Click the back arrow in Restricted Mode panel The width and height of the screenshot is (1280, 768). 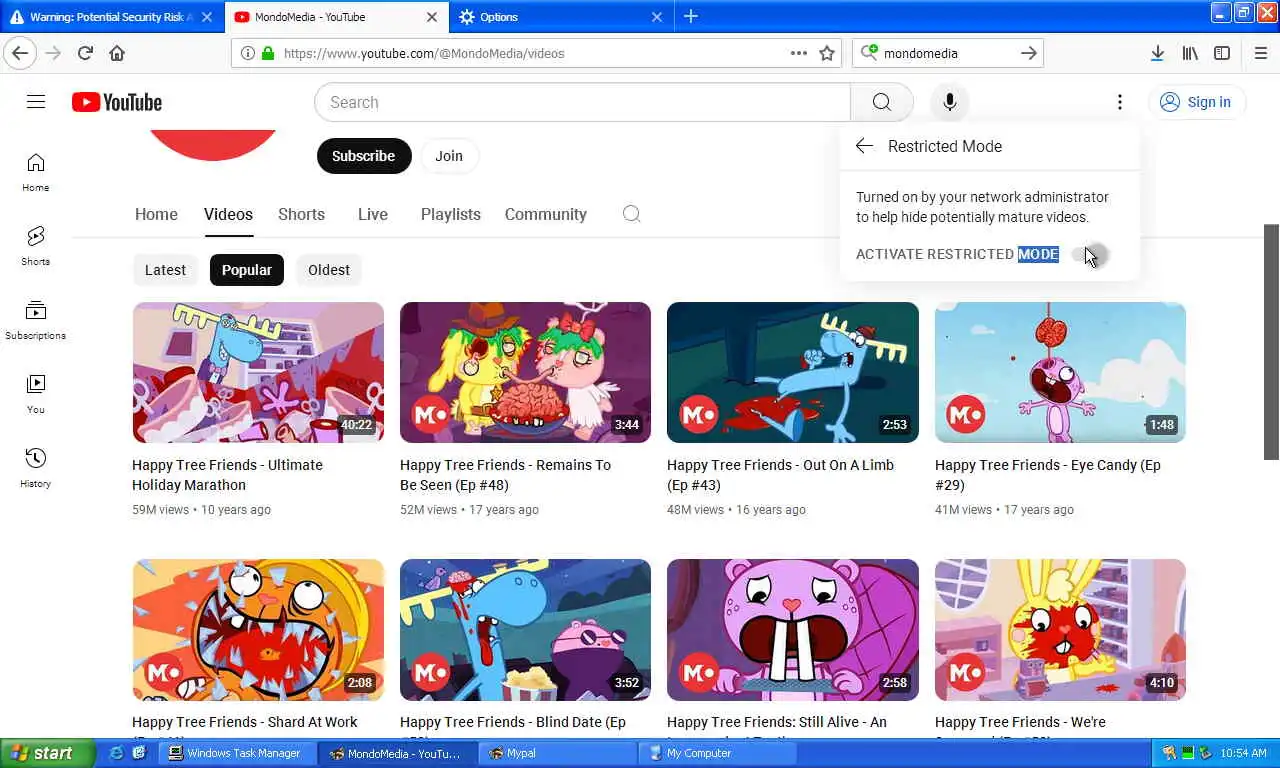[x=864, y=146]
